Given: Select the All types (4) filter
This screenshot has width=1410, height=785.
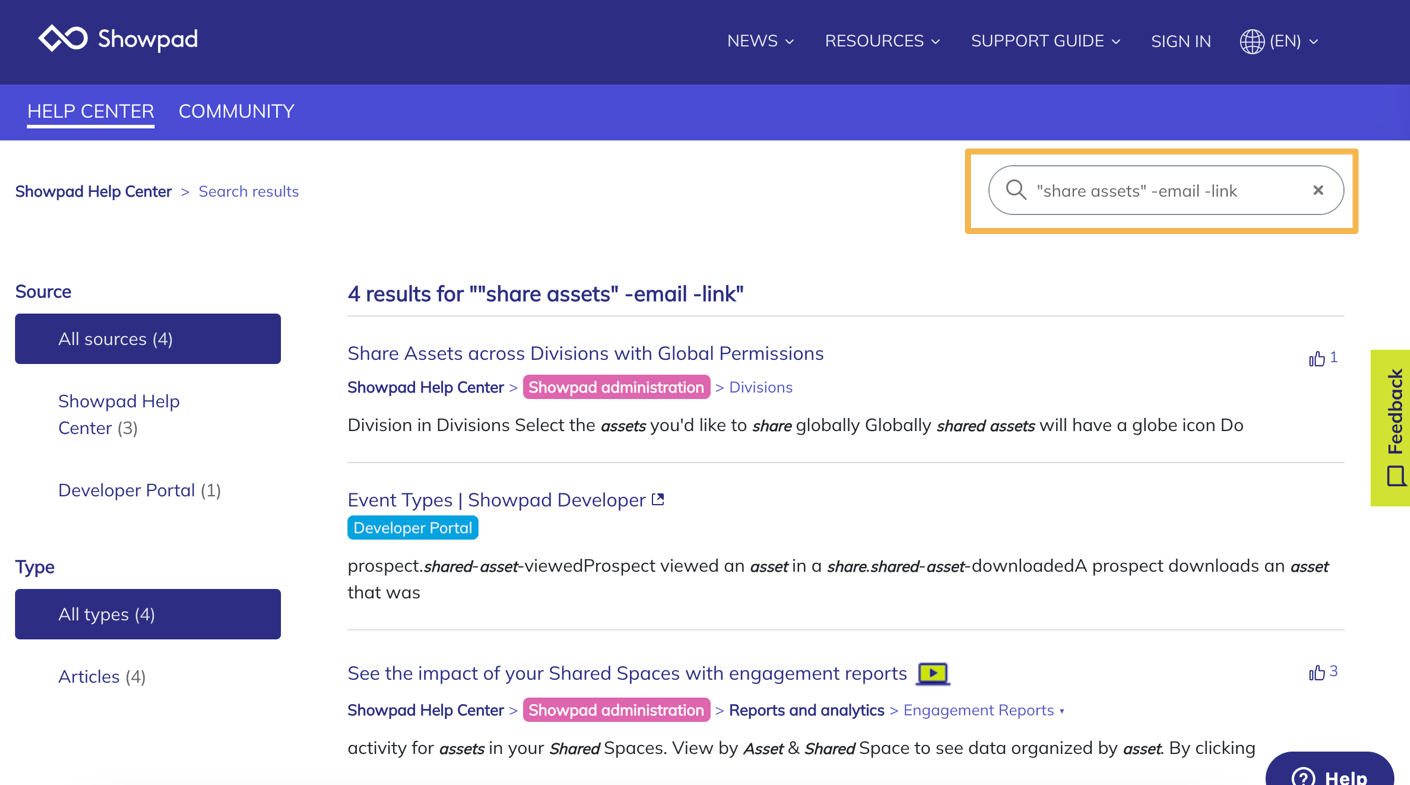Looking at the screenshot, I should pos(148,614).
